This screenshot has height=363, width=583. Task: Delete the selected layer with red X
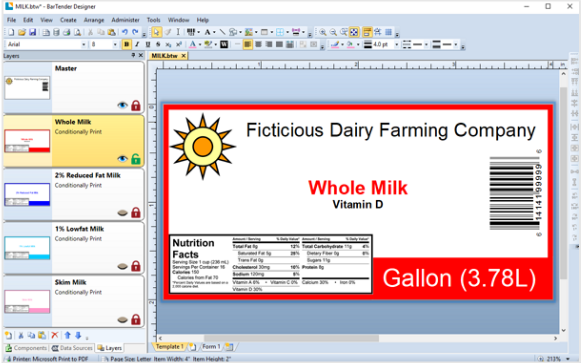coord(55,335)
